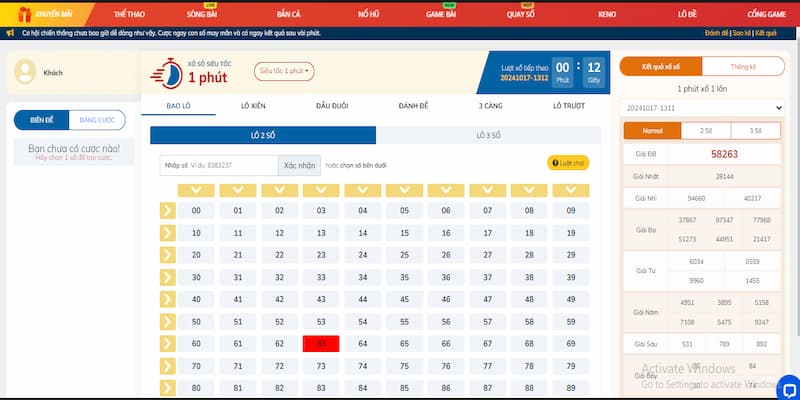Image resolution: width=800 pixels, height=400 pixels.
Task: Open the Siêu tốc 1 phút dropdown
Action: (x=285, y=71)
